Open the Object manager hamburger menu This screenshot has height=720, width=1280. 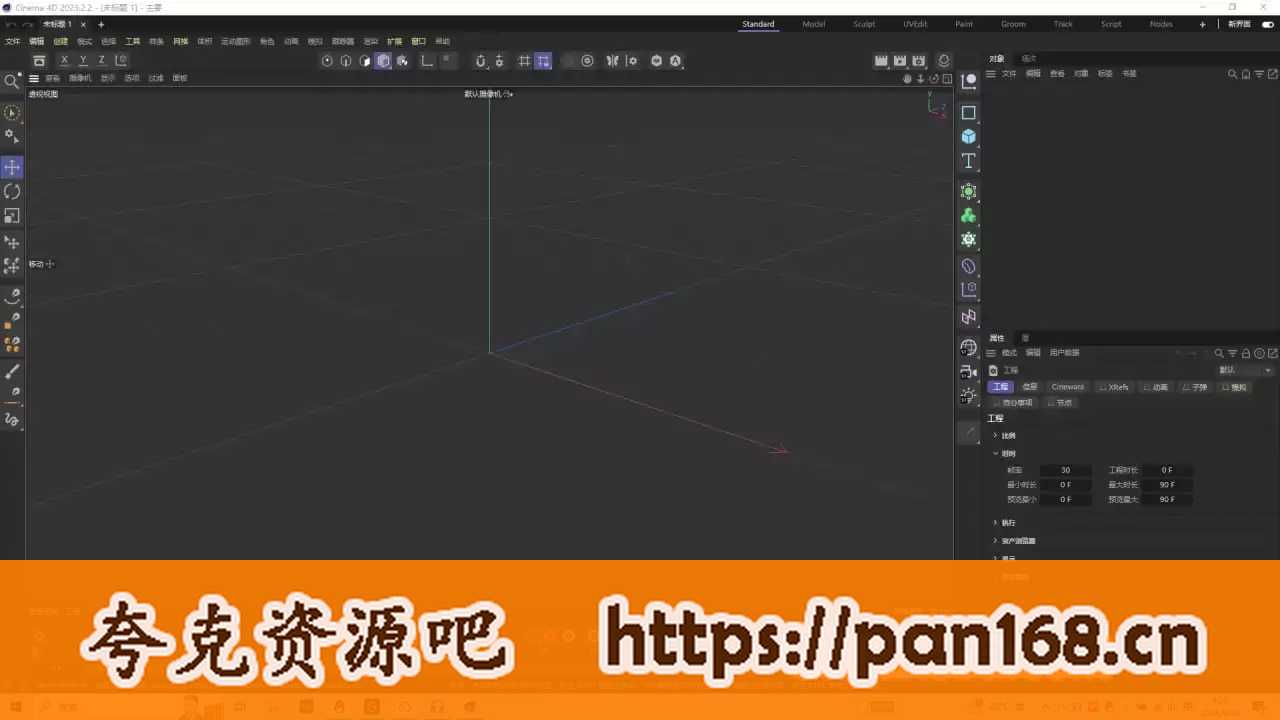(x=991, y=74)
